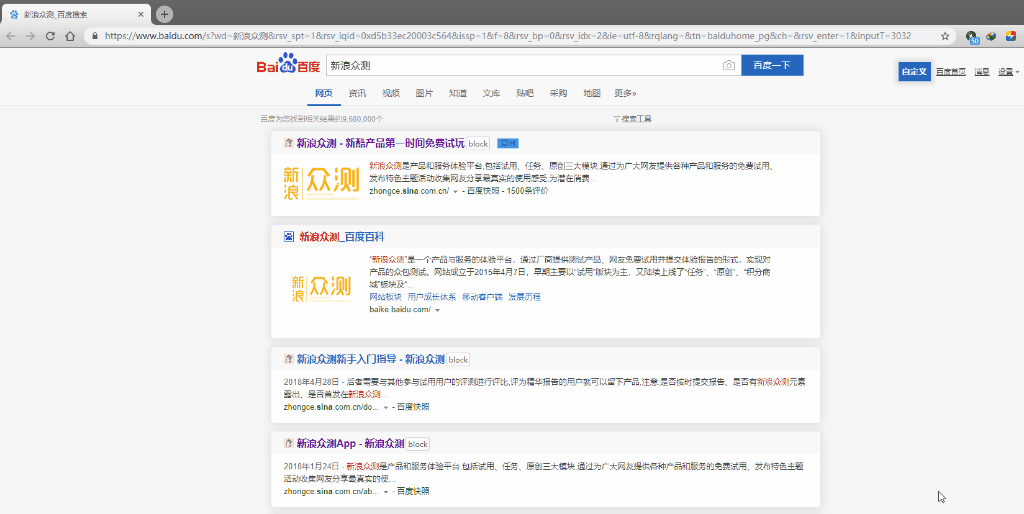Screen dimensions: 1024x514
Task: Open the 发展历程 sublink
Action: (x=524, y=297)
